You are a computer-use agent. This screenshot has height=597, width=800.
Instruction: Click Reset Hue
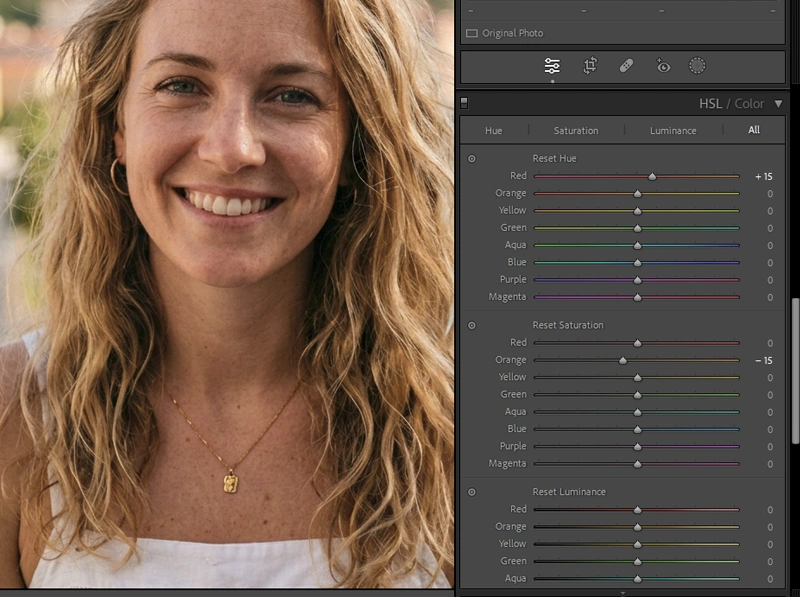554,159
